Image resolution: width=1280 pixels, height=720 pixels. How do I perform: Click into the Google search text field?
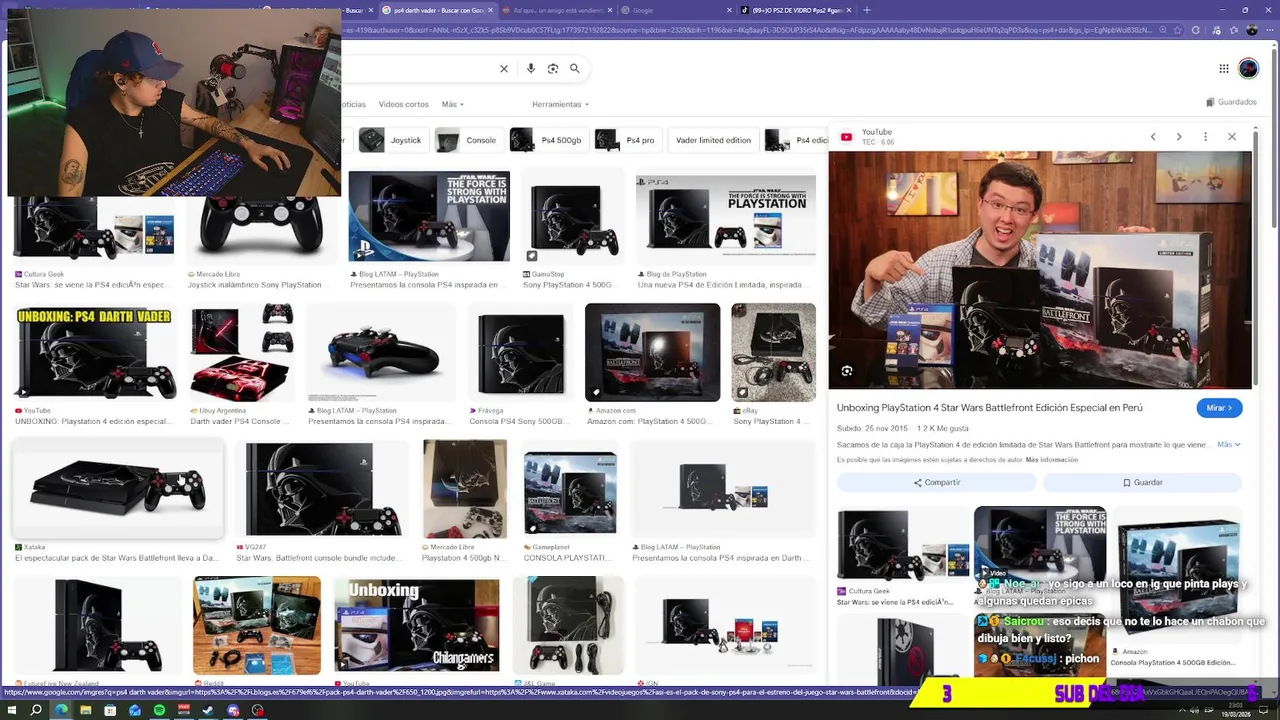point(418,69)
